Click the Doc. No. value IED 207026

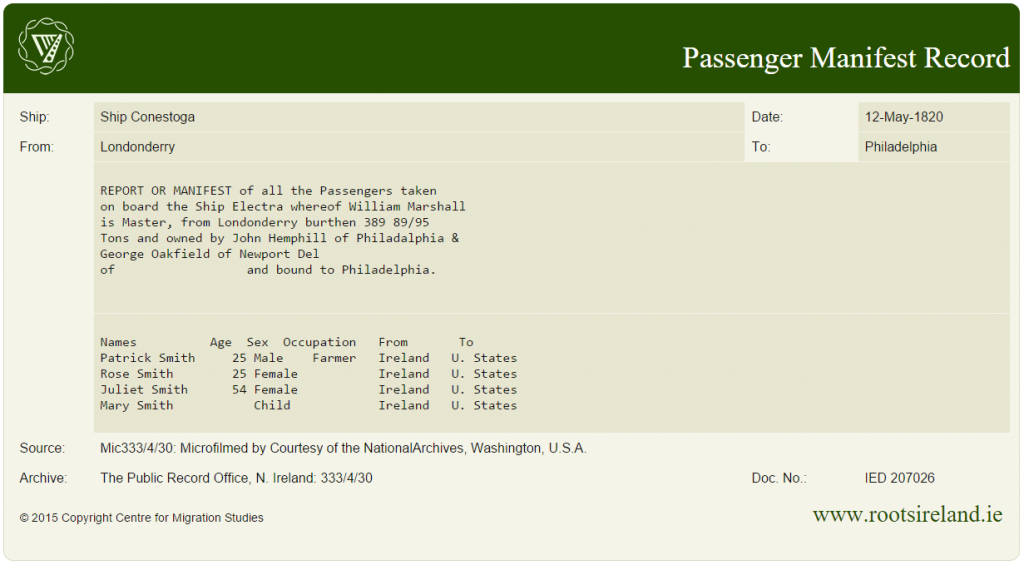pos(899,478)
